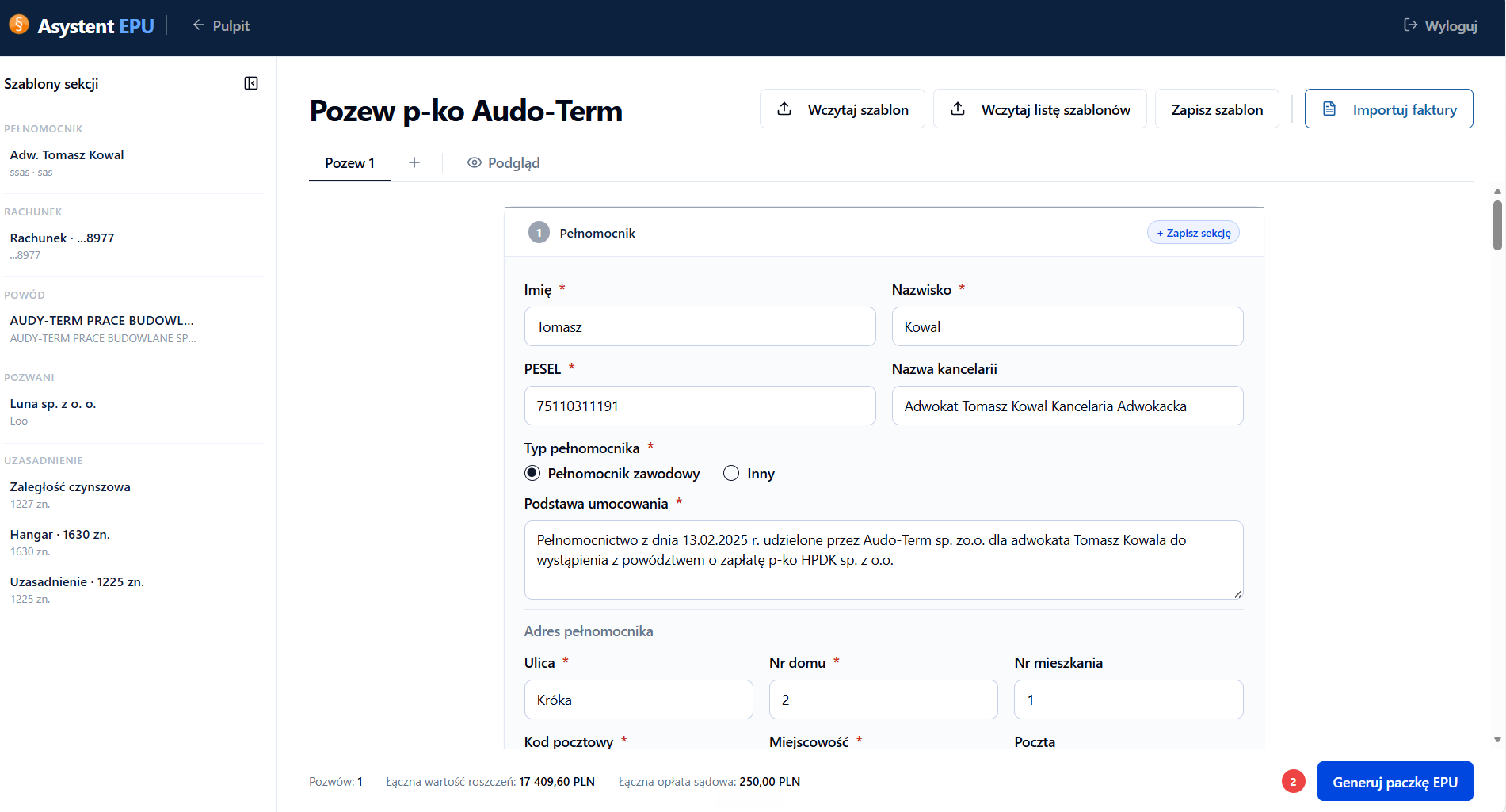Select the Inny radio button
Image resolution: width=1506 pixels, height=812 pixels.
[731, 473]
